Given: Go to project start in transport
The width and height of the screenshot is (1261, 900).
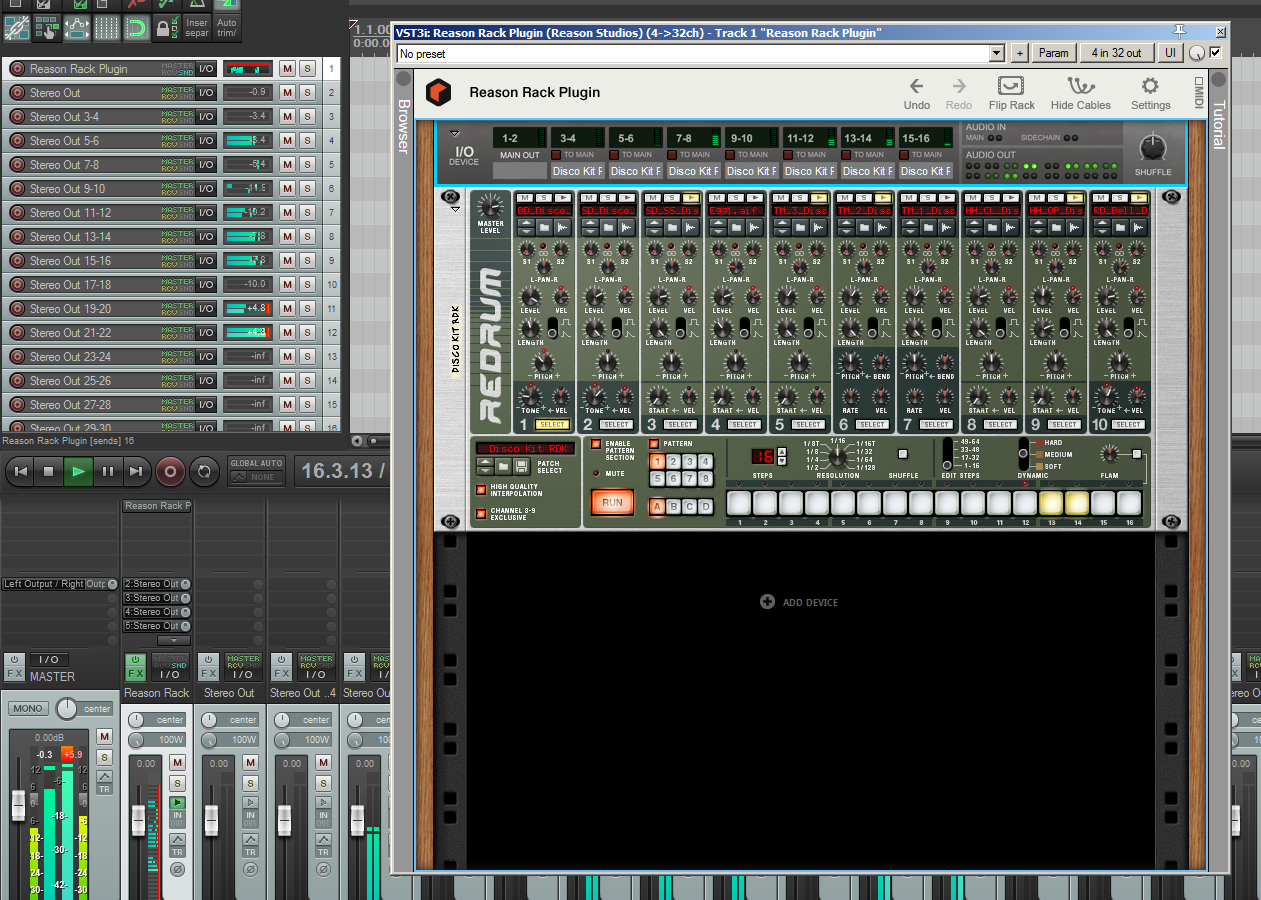Looking at the screenshot, I should tap(19, 470).
